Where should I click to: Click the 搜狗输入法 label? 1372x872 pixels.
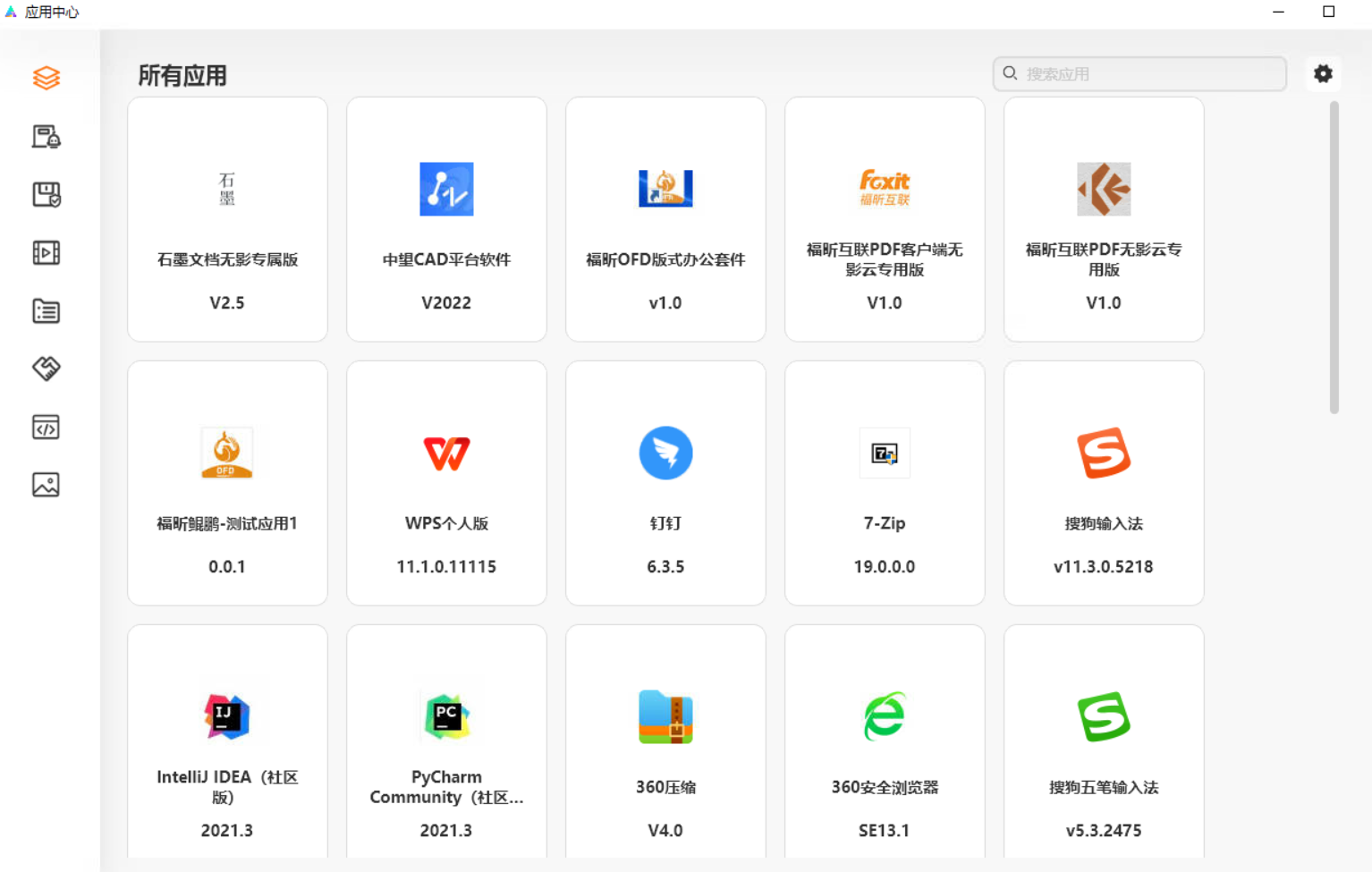[x=1104, y=523]
